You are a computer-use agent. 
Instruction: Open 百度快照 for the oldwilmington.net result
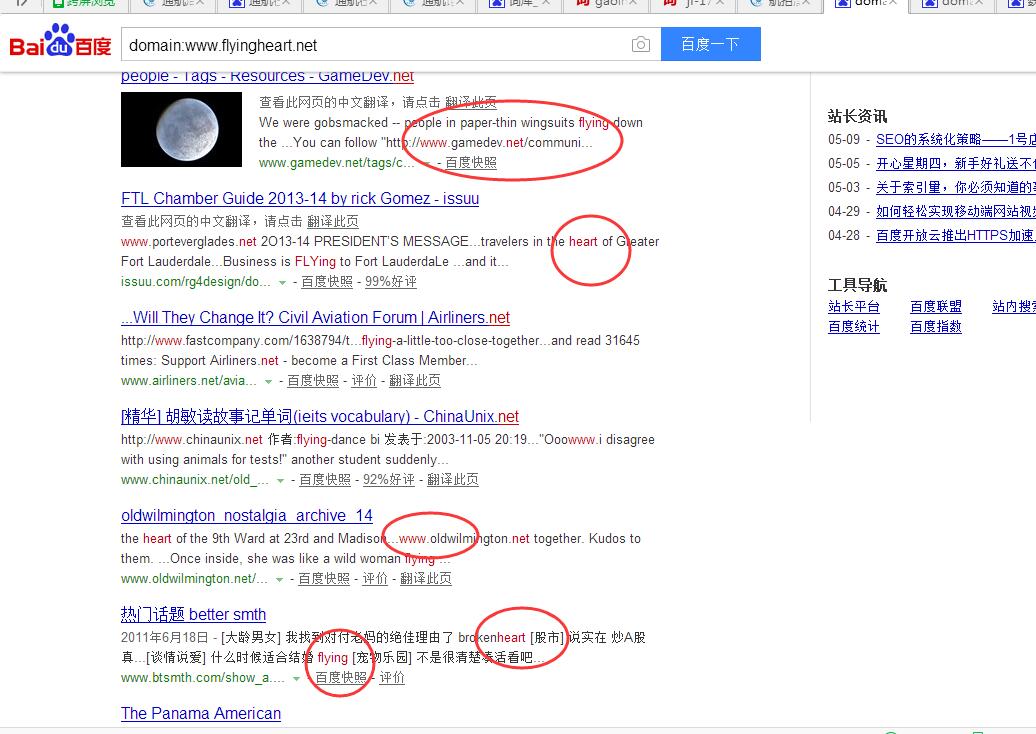324,579
